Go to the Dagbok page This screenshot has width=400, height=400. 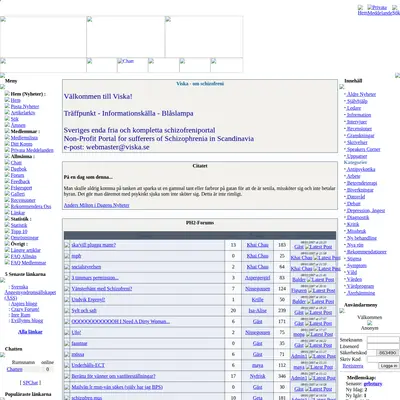pyautogui.click(x=19, y=169)
